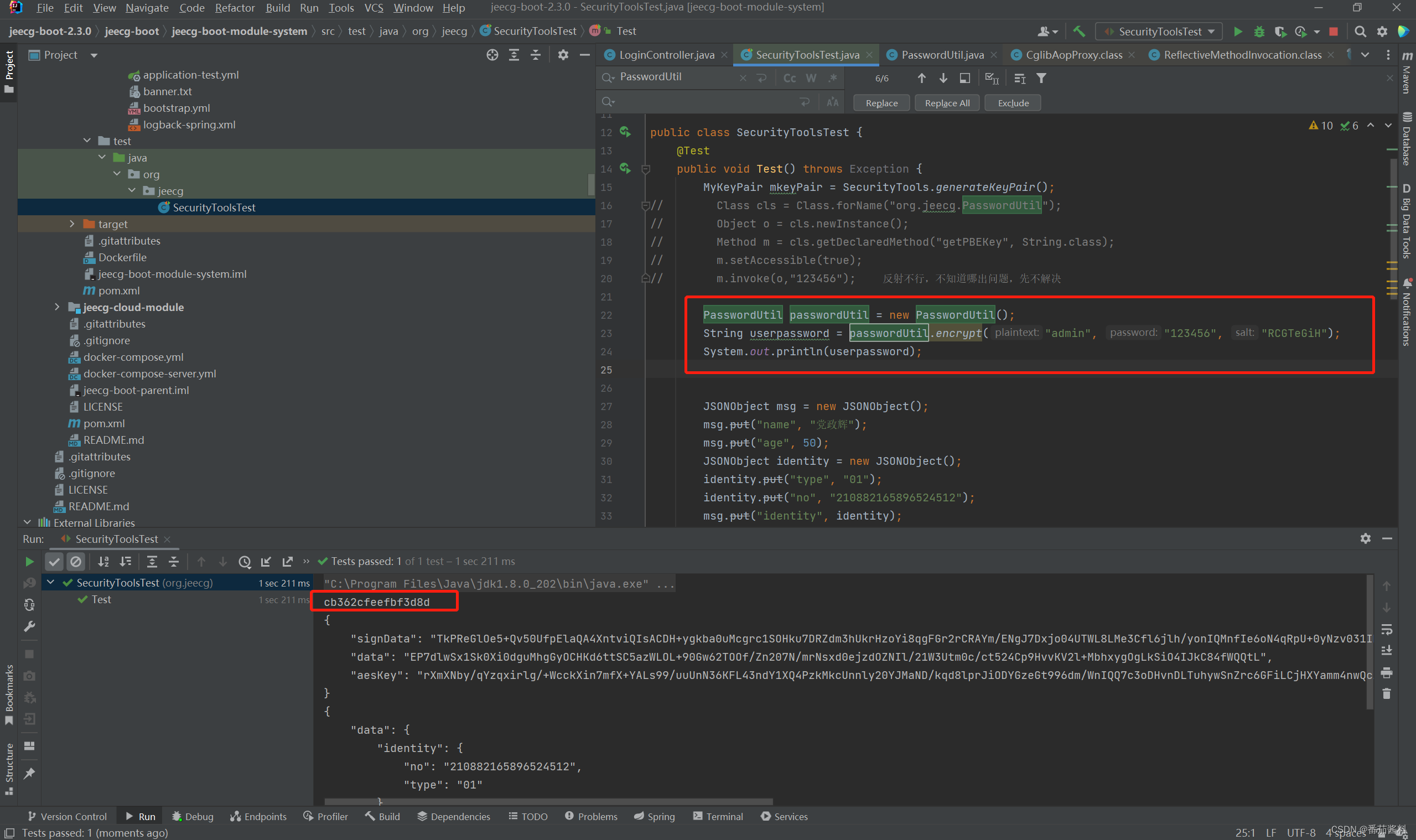The width and height of the screenshot is (1416, 840).
Task: Open the Navigate menu
Action: [147, 8]
